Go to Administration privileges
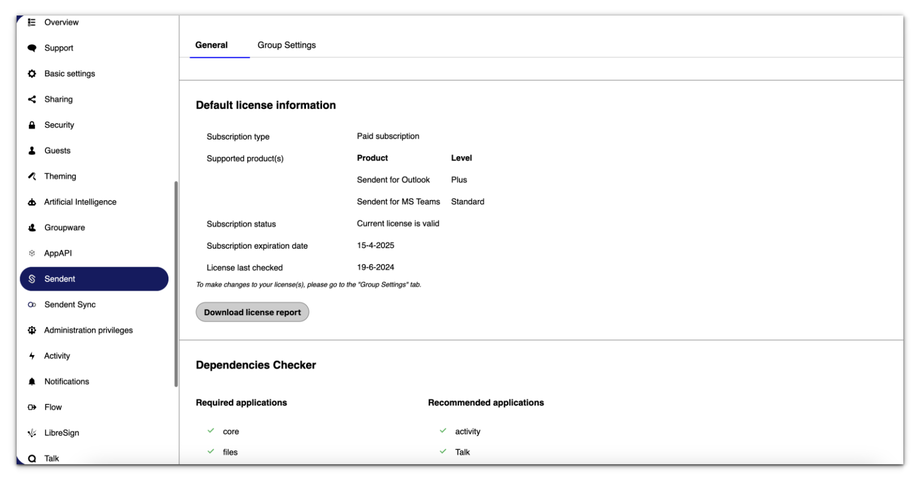 88,331
